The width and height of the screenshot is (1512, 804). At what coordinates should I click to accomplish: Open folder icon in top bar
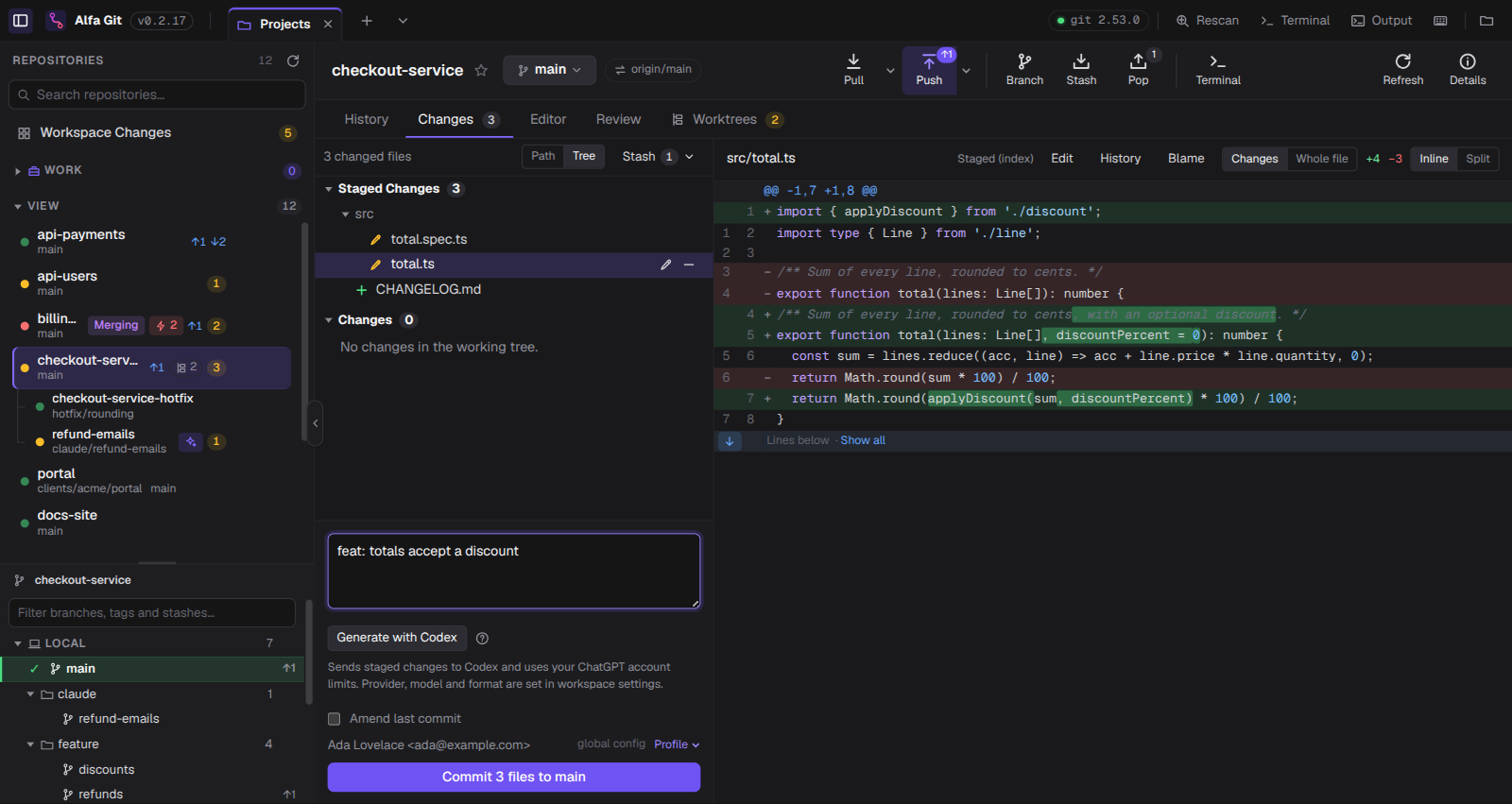pos(1486,21)
